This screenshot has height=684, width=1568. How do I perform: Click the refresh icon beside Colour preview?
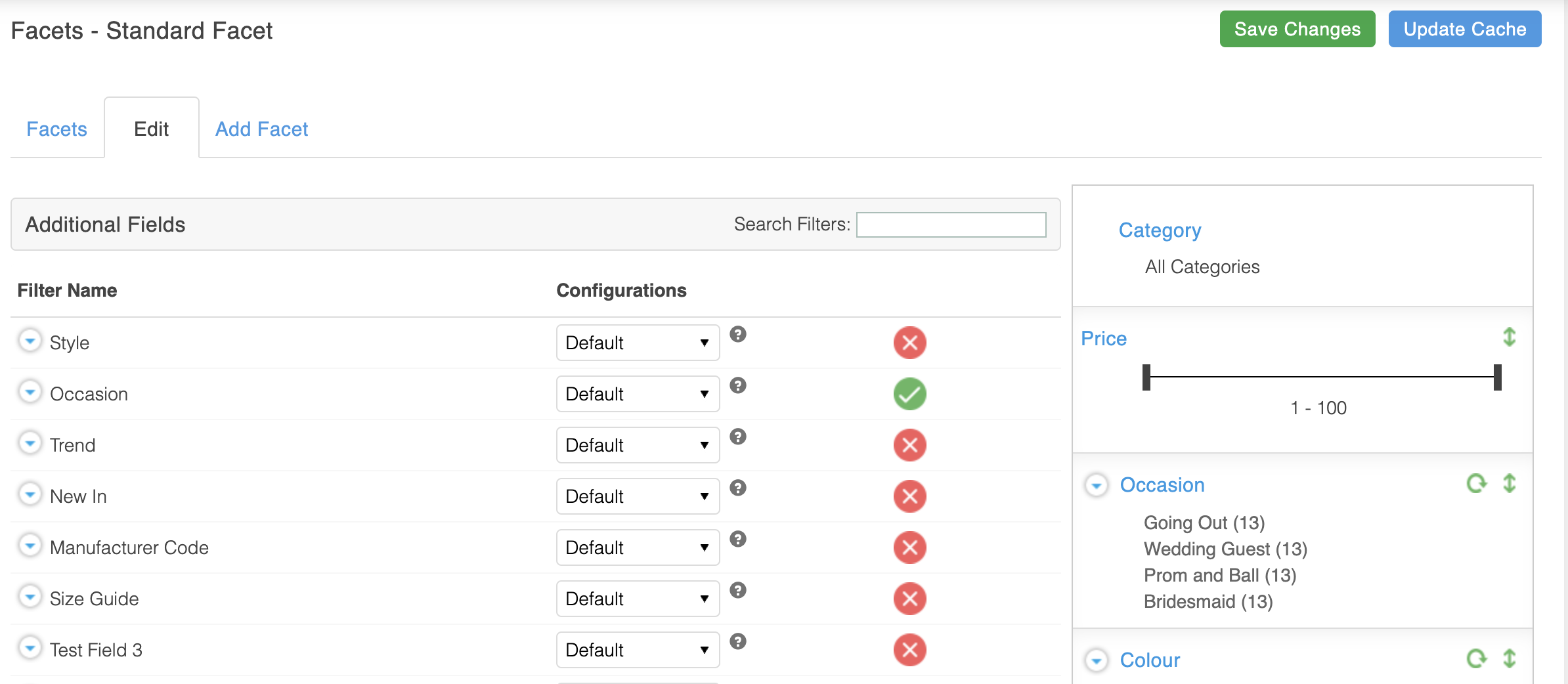pyautogui.click(x=1477, y=658)
